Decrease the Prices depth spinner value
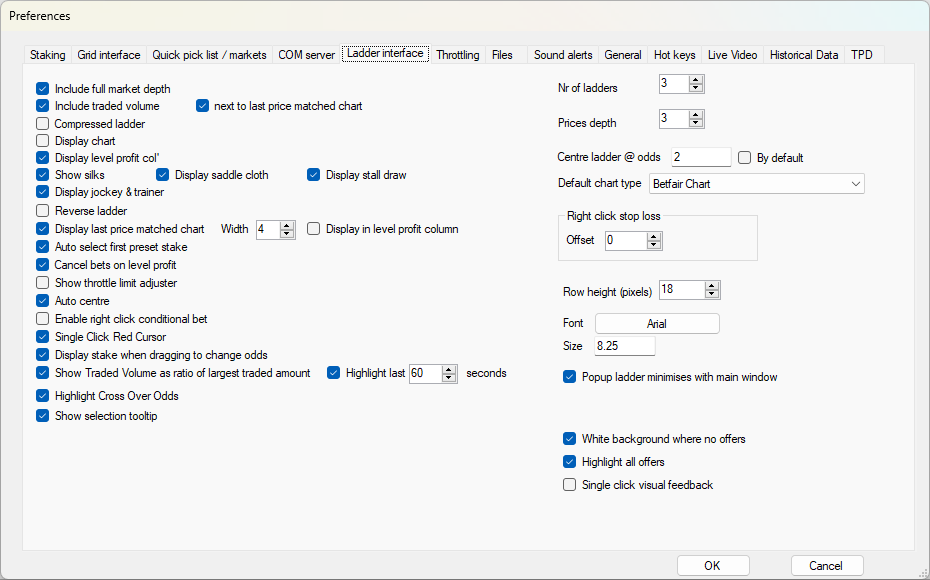The image size is (930, 580). (x=696, y=123)
